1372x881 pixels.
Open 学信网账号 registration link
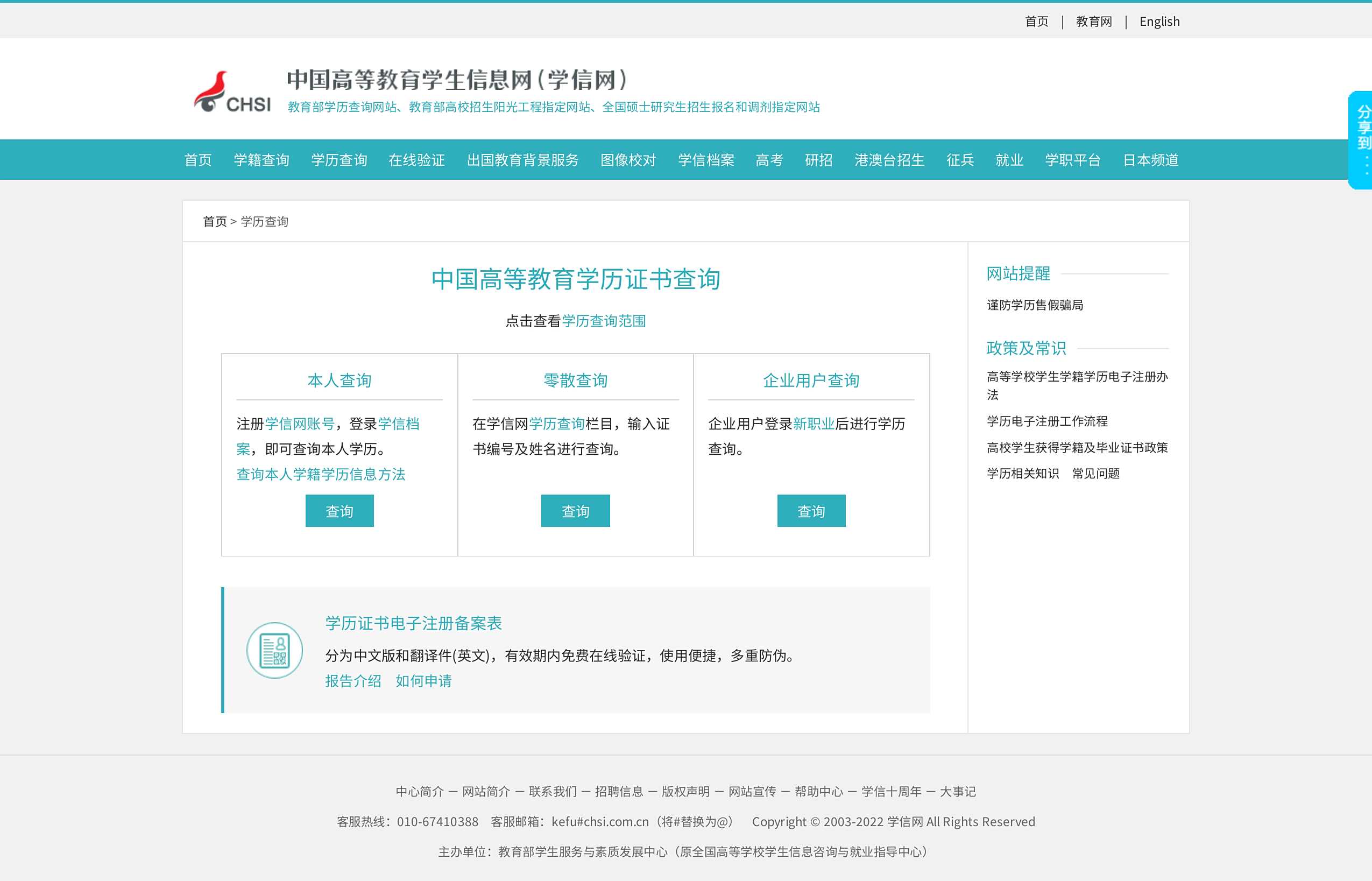coord(299,424)
